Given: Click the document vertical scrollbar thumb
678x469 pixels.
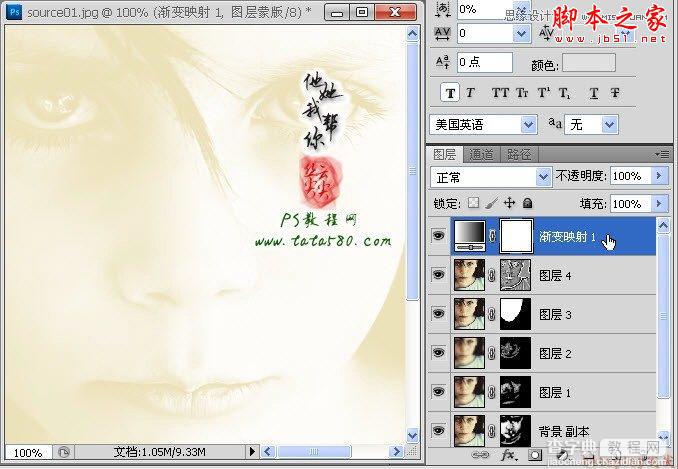Looking at the screenshot, I should [413, 172].
